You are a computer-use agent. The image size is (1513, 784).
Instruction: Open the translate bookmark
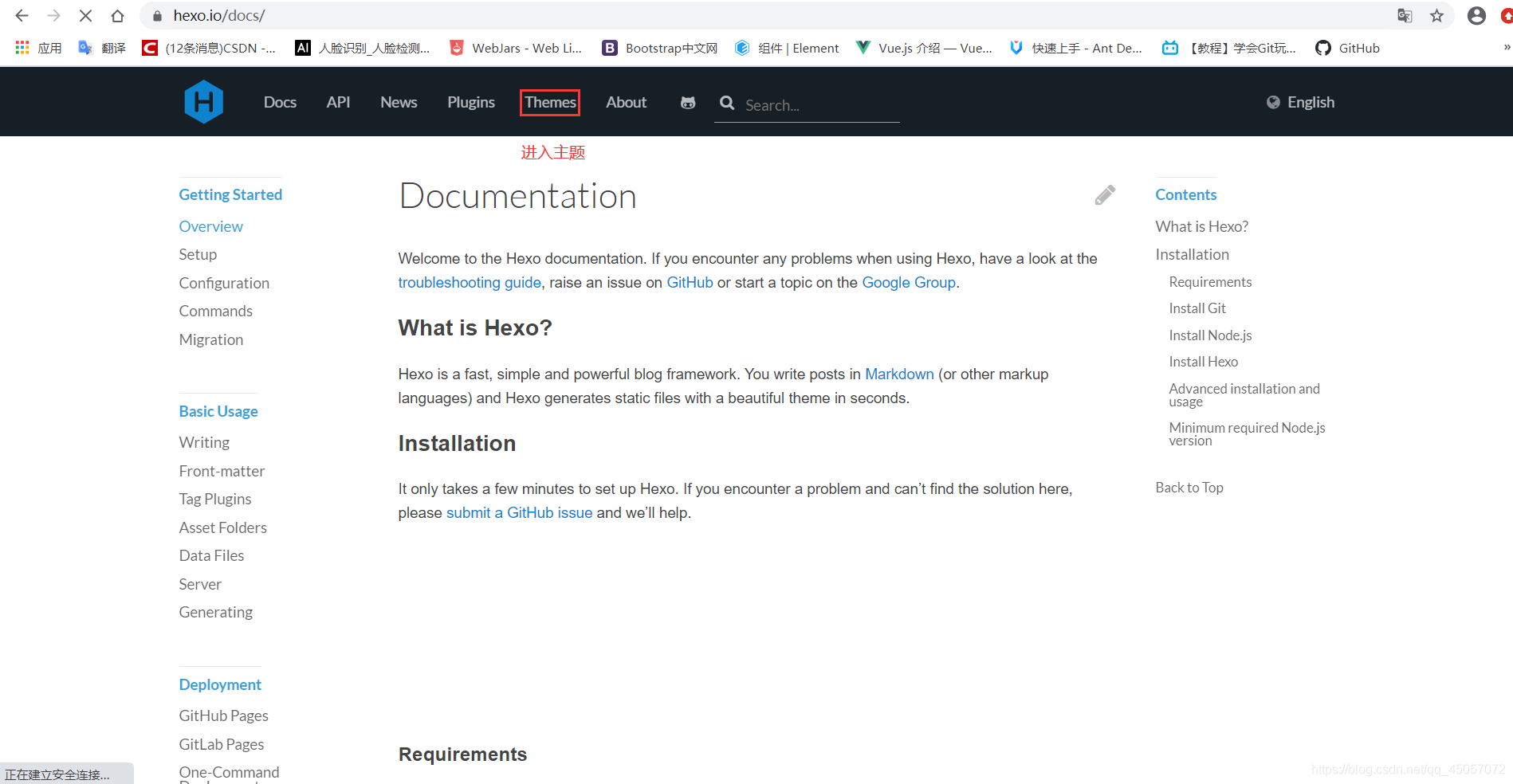[x=102, y=48]
